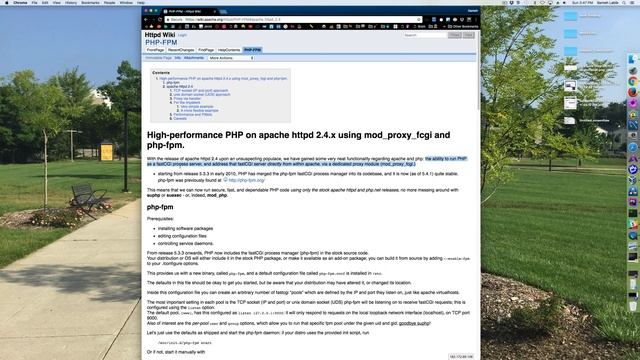
Task: Open the Chrome menu in menu bar
Action: pos(20,2)
